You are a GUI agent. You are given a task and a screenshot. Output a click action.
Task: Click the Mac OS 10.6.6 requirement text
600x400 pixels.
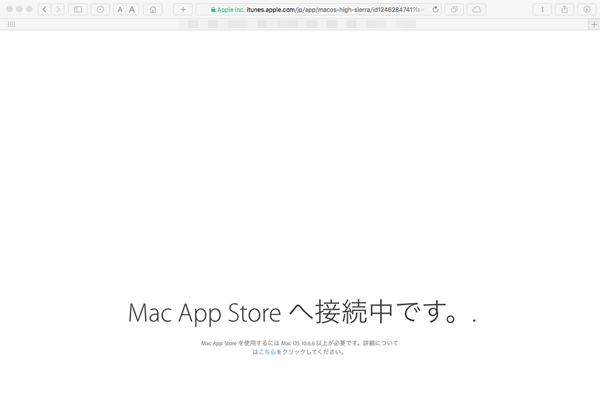299,347
